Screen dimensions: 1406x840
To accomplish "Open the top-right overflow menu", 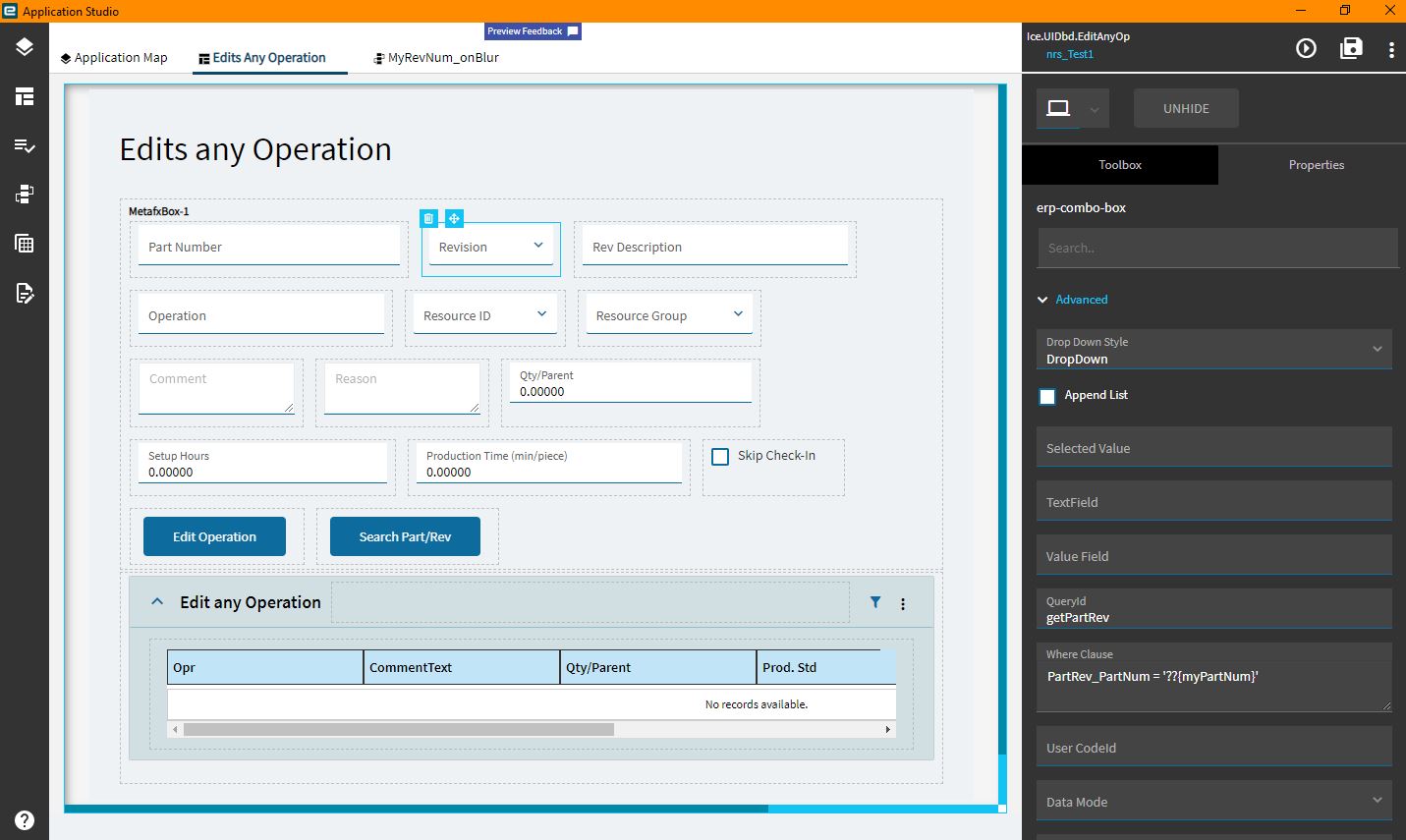I will pyautogui.click(x=1391, y=49).
